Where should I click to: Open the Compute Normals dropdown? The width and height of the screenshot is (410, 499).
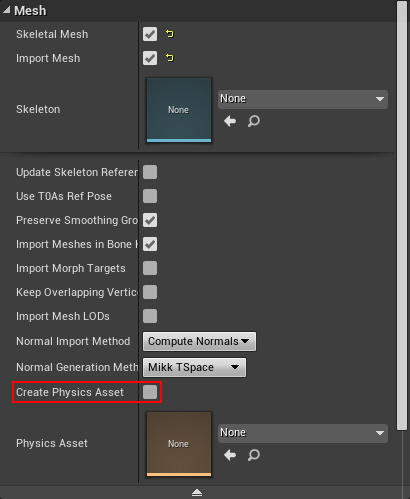(x=199, y=341)
